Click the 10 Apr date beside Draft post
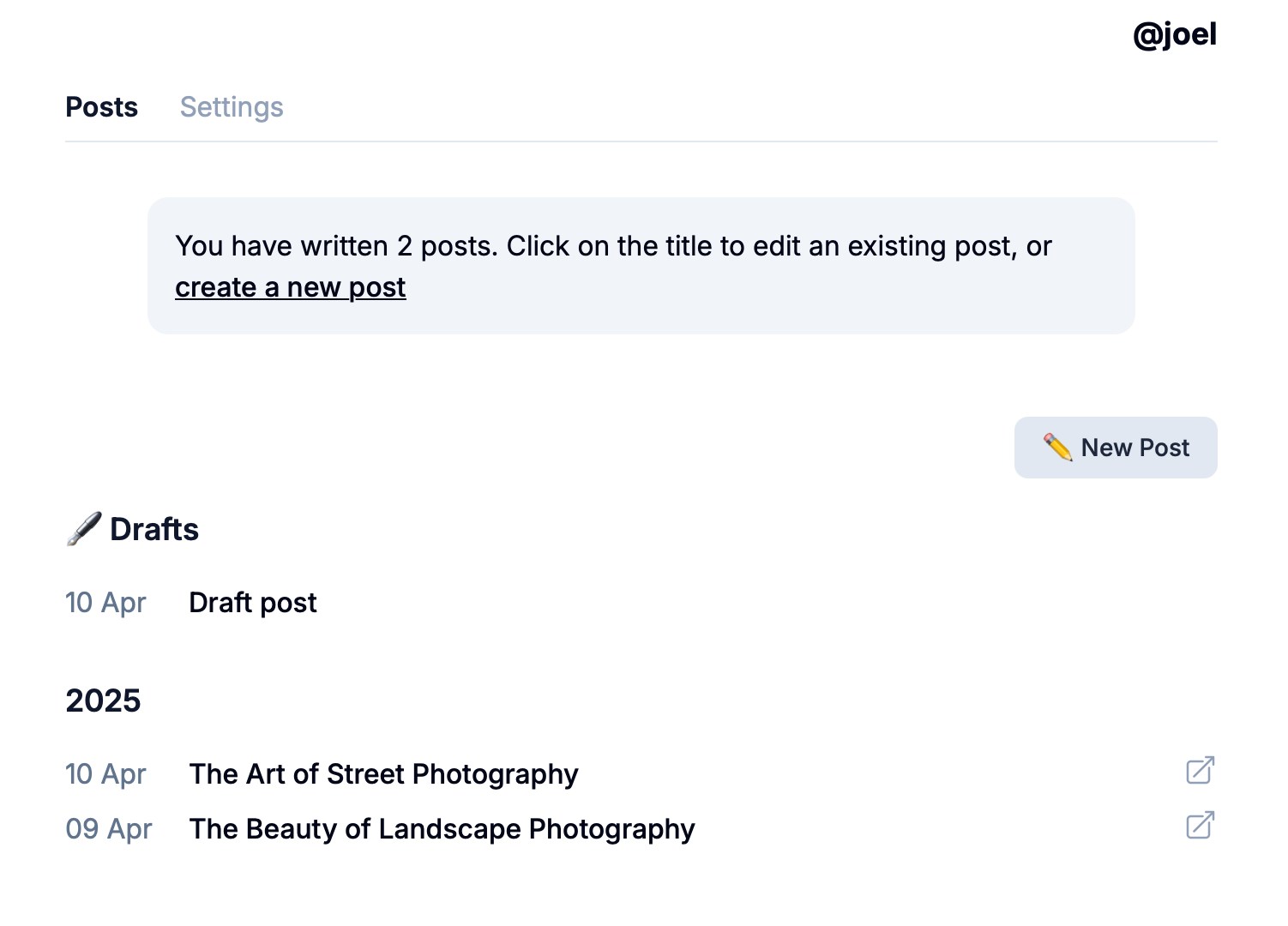Screen dimensions: 1288x926 (x=105, y=603)
